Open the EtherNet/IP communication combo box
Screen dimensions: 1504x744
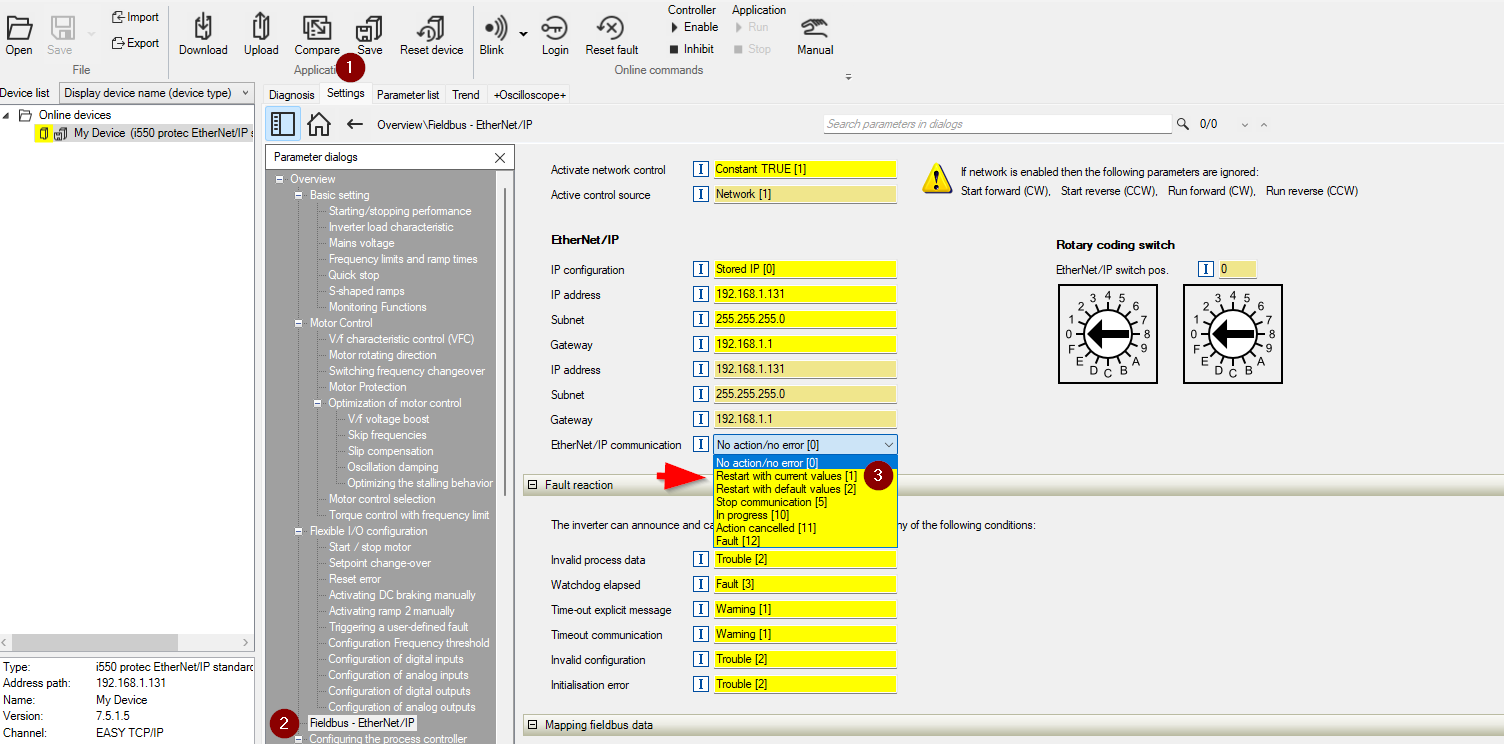pyautogui.click(x=805, y=444)
